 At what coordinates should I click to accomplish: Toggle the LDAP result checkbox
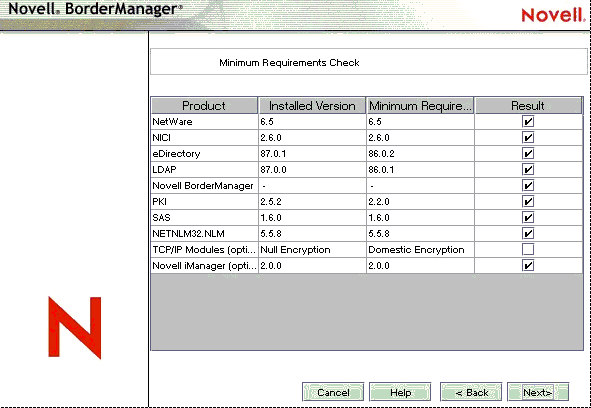[528, 169]
